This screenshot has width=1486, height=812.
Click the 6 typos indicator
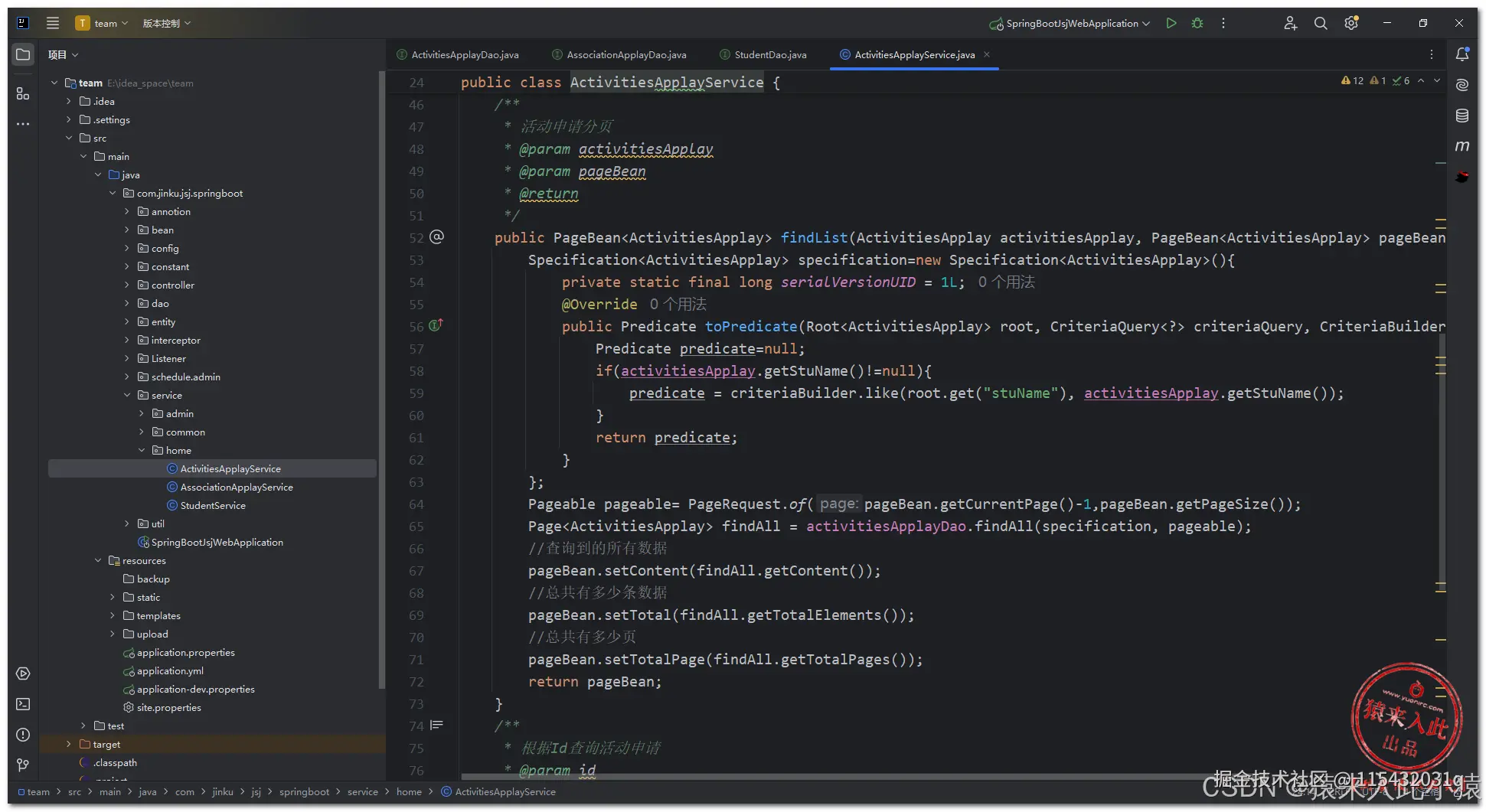tap(1401, 80)
